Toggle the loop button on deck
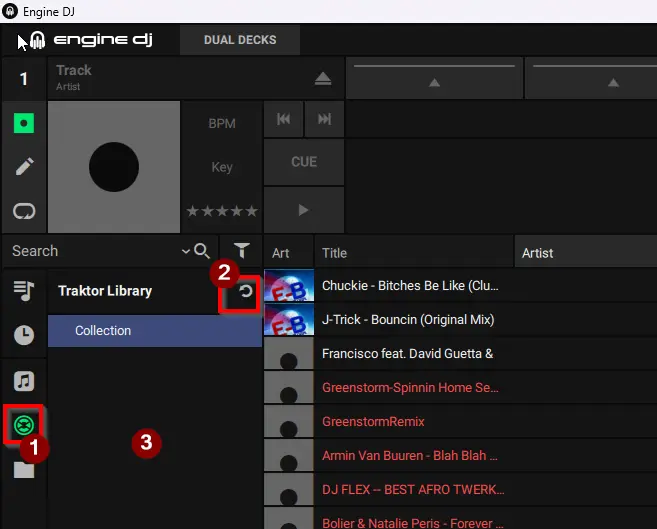 click(23, 211)
